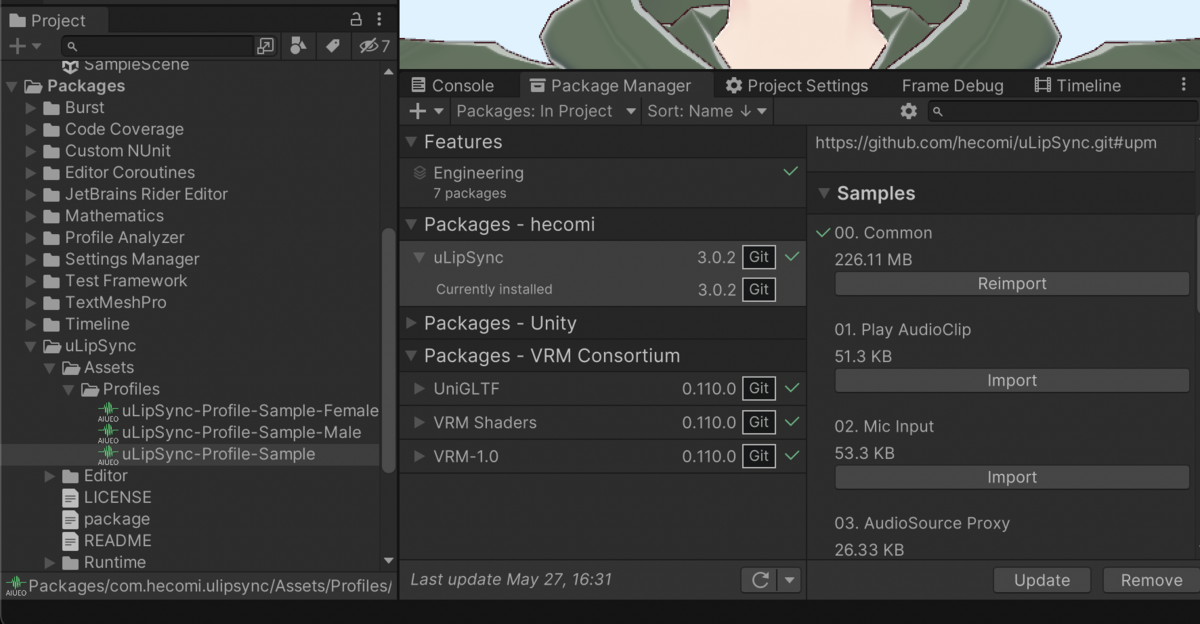Collapse the uLipSync package versions arrow
1200x624 pixels.
coord(419,257)
